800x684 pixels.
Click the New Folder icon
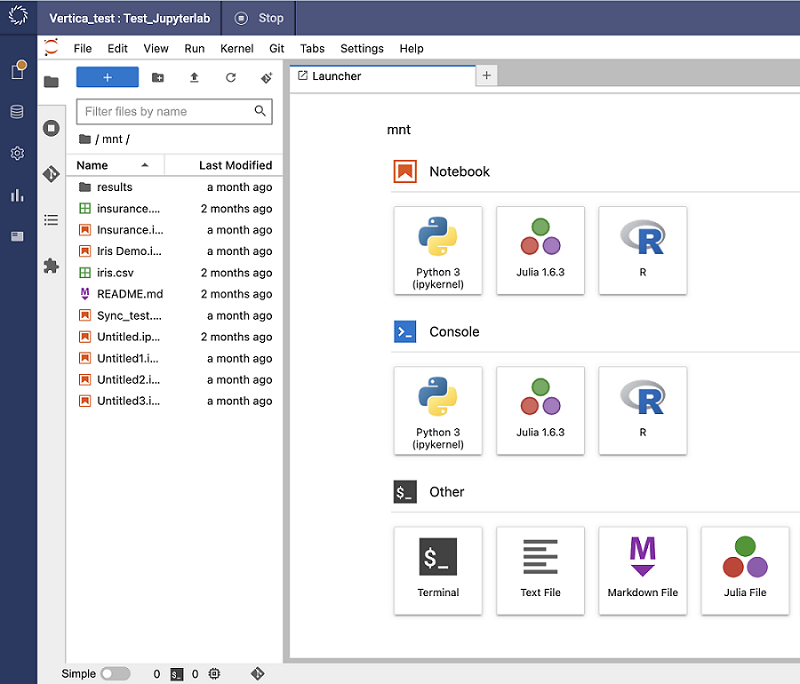pos(158,78)
